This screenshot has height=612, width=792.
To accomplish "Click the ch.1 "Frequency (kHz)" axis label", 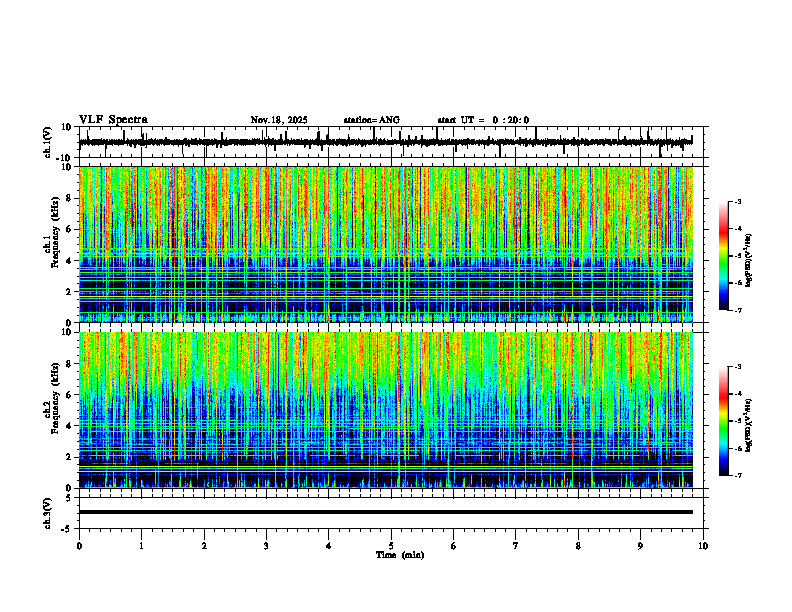I will point(55,230).
